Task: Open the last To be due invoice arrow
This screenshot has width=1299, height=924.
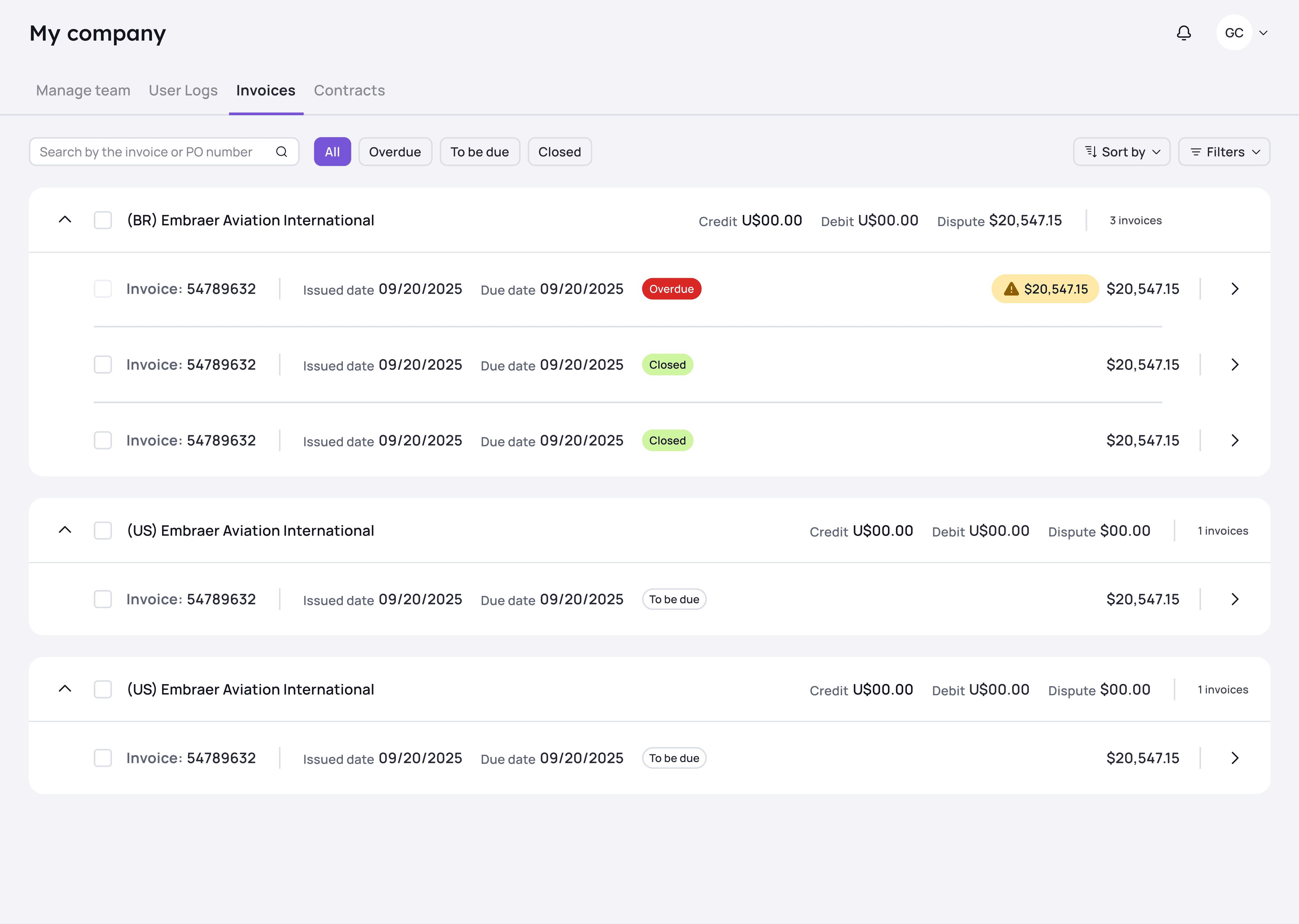Action: click(x=1234, y=758)
